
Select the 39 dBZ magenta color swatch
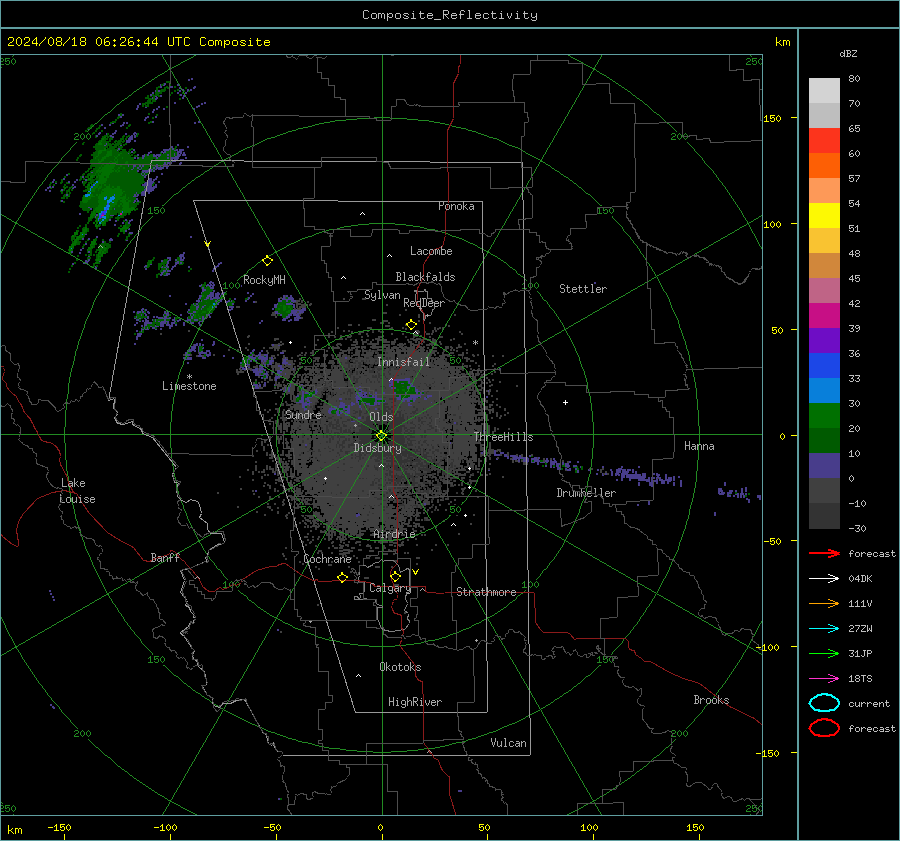pos(824,315)
